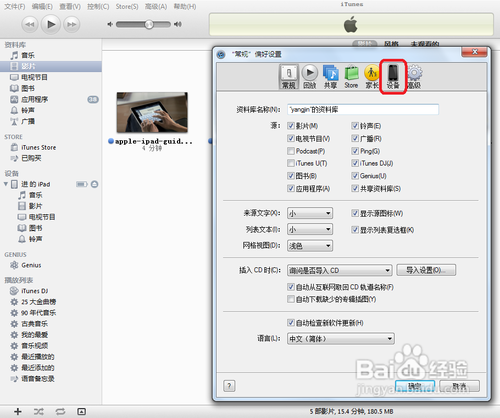
Task: Uncheck the Ping(G) source checkbox
Action: (355, 151)
